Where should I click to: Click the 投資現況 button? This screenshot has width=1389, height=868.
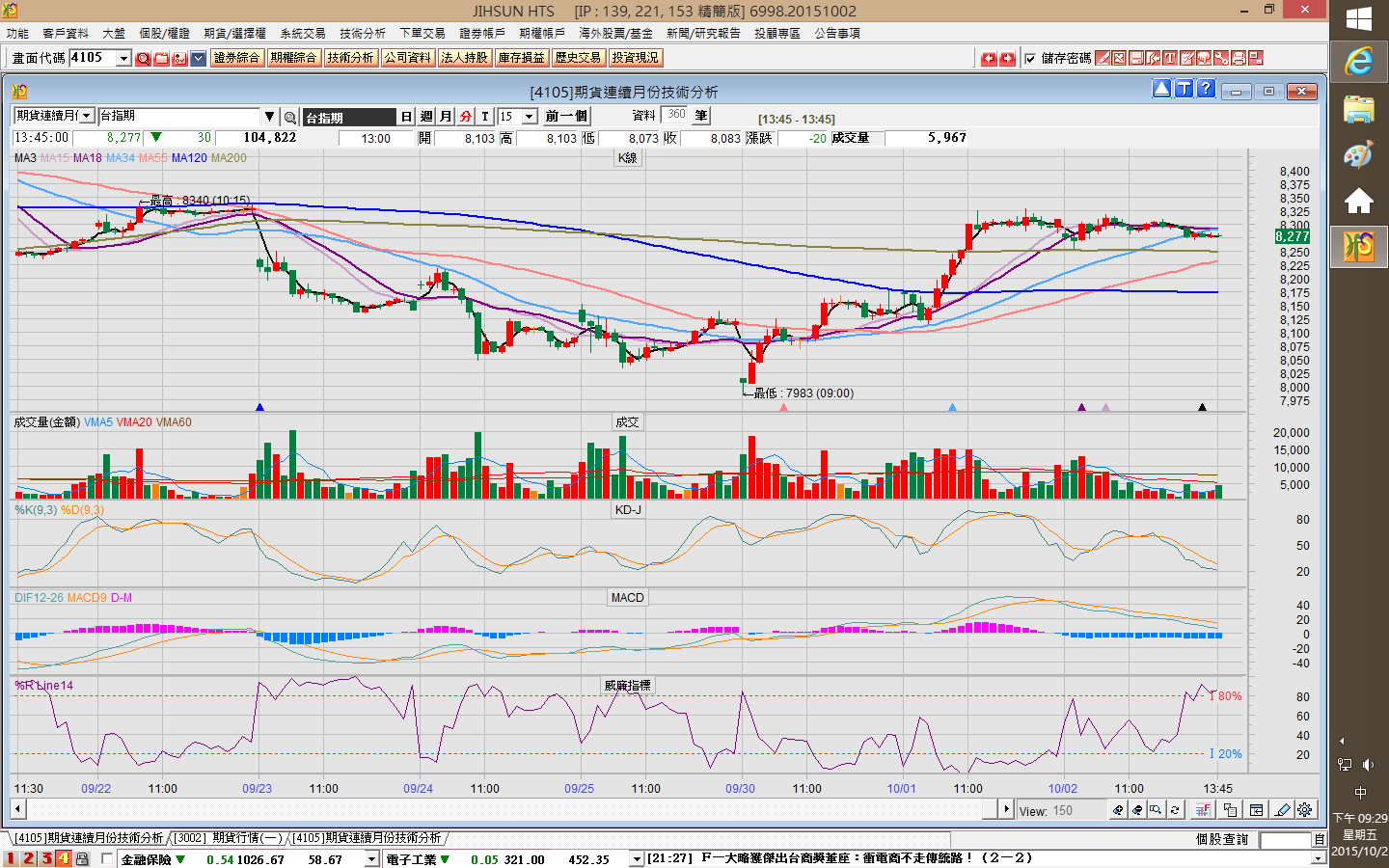(635, 58)
